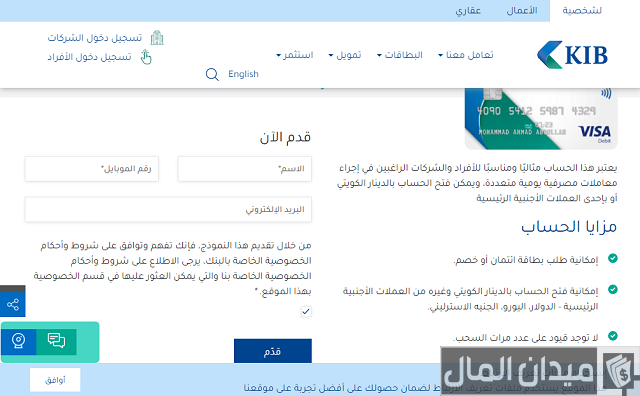Accept cookies with أوافق button

pos(55,380)
